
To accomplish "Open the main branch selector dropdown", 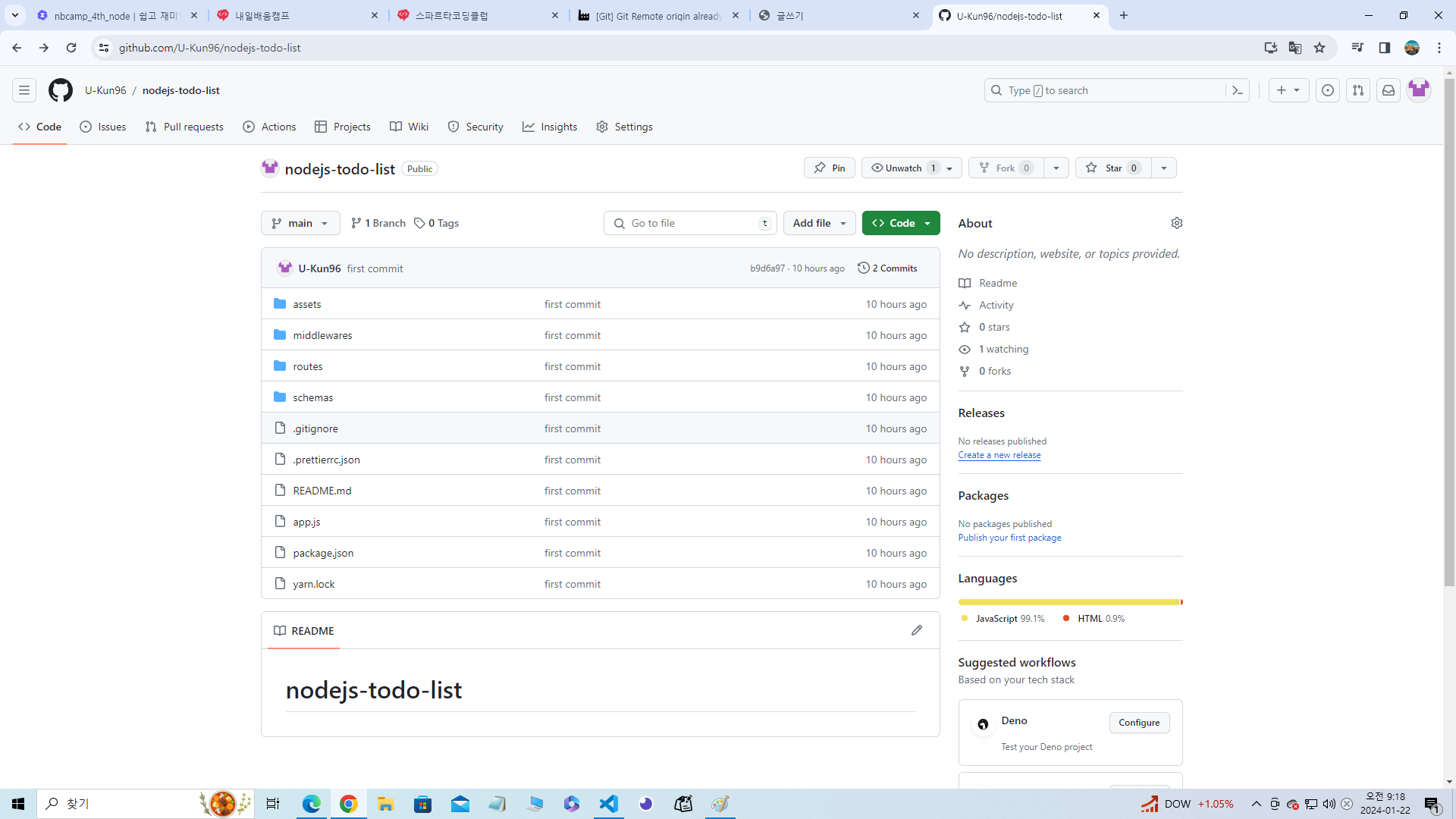I will (300, 223).
